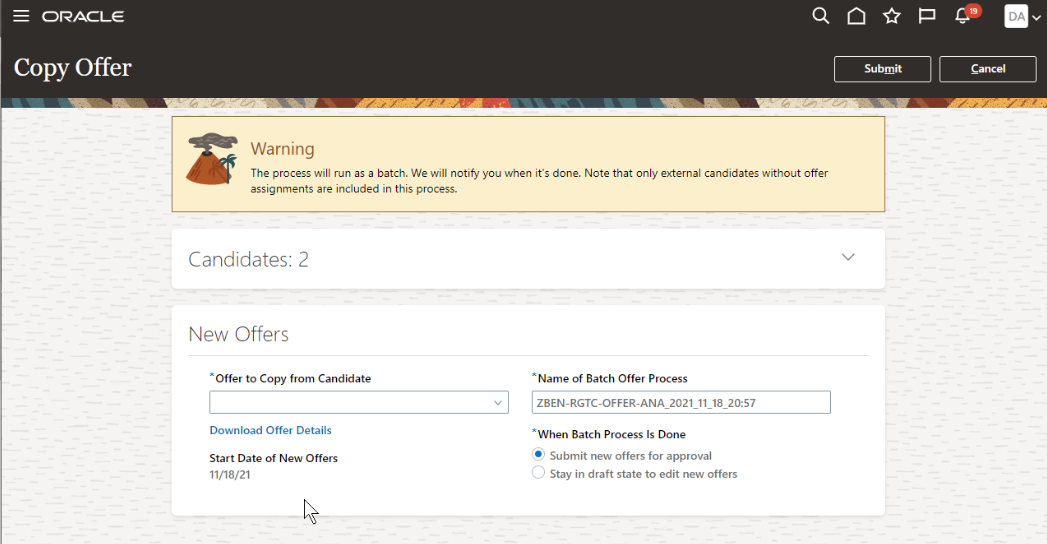Open the Favorites star icon
Image resolution: width=1047 pixels, height=544 pixels.
pyautogui.click(x=891, y=16)
